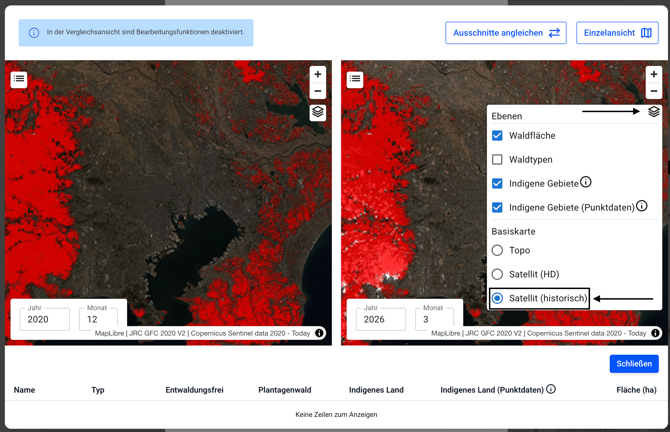Switch to Einzelansicht view
This screenshot has width=670, height=432.
click(617, 33)
